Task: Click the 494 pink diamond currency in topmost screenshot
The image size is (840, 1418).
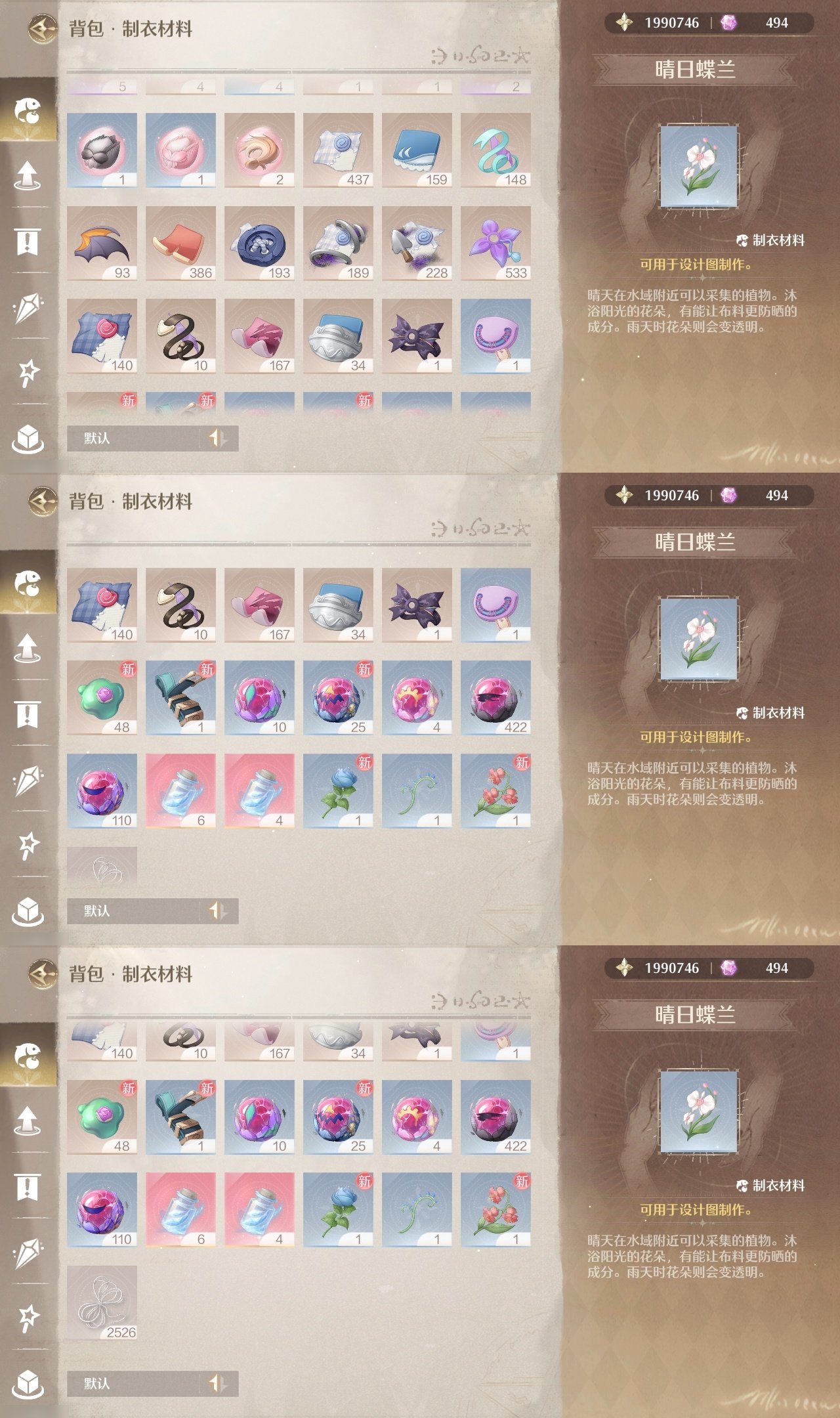Action: click(755, 23)
